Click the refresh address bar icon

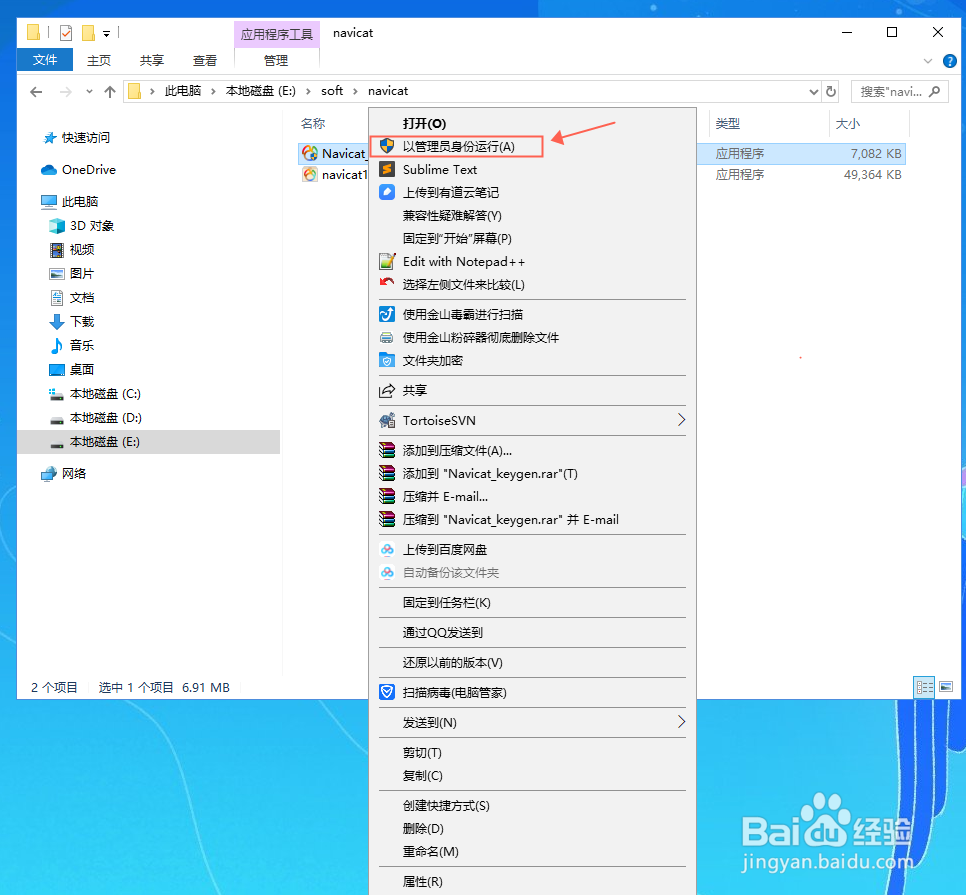click(831, 91)
